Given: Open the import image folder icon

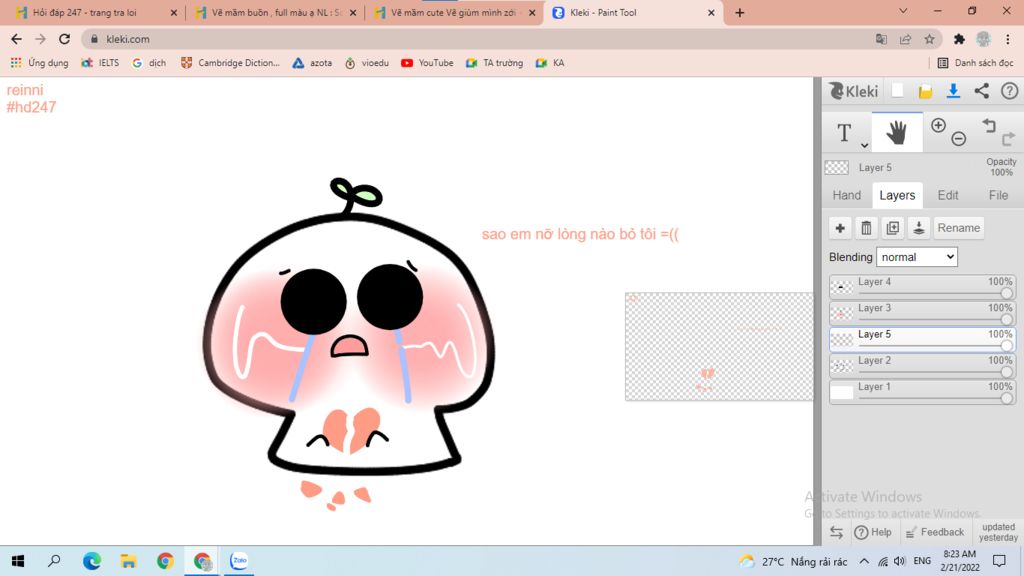Looking at the screenshot, I should [925, 91].
